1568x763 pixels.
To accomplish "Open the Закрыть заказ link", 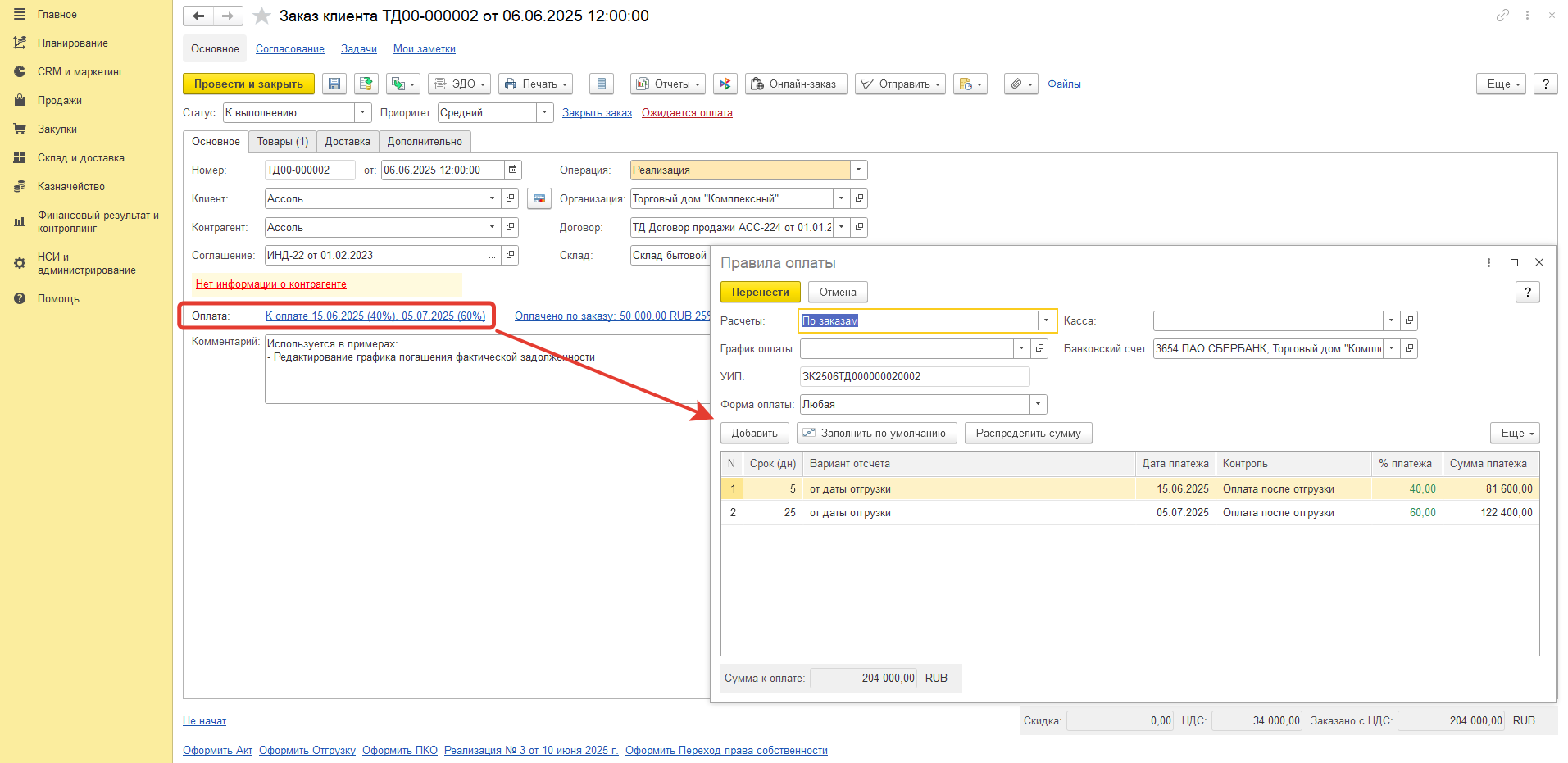I will [597, 112].
